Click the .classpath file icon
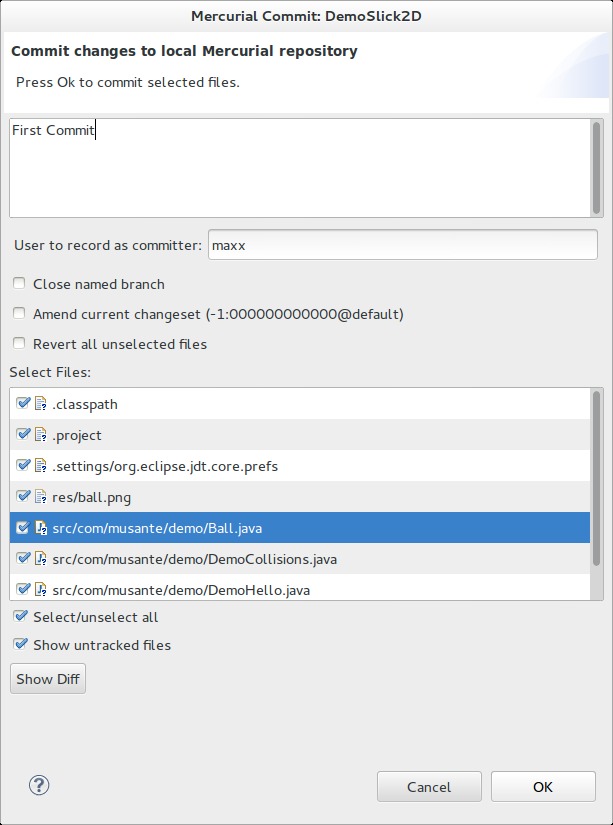 (41, 404)
